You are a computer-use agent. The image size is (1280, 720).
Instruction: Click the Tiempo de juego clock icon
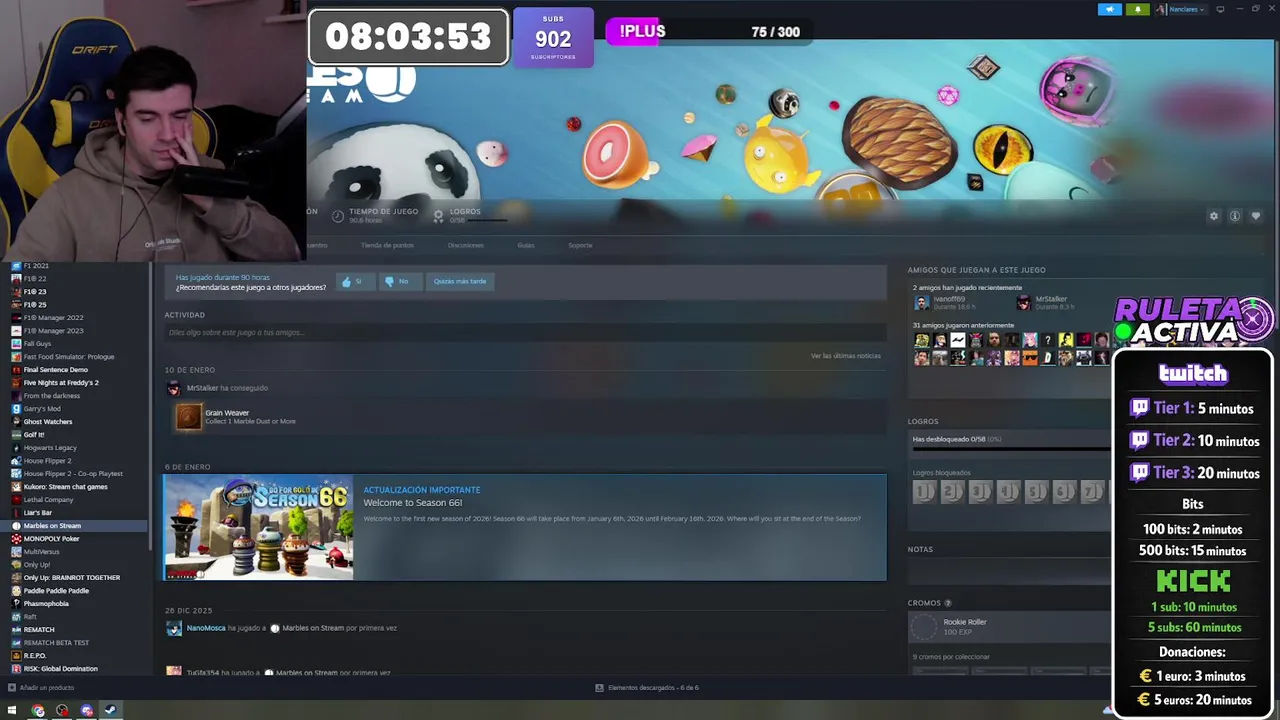338,216
